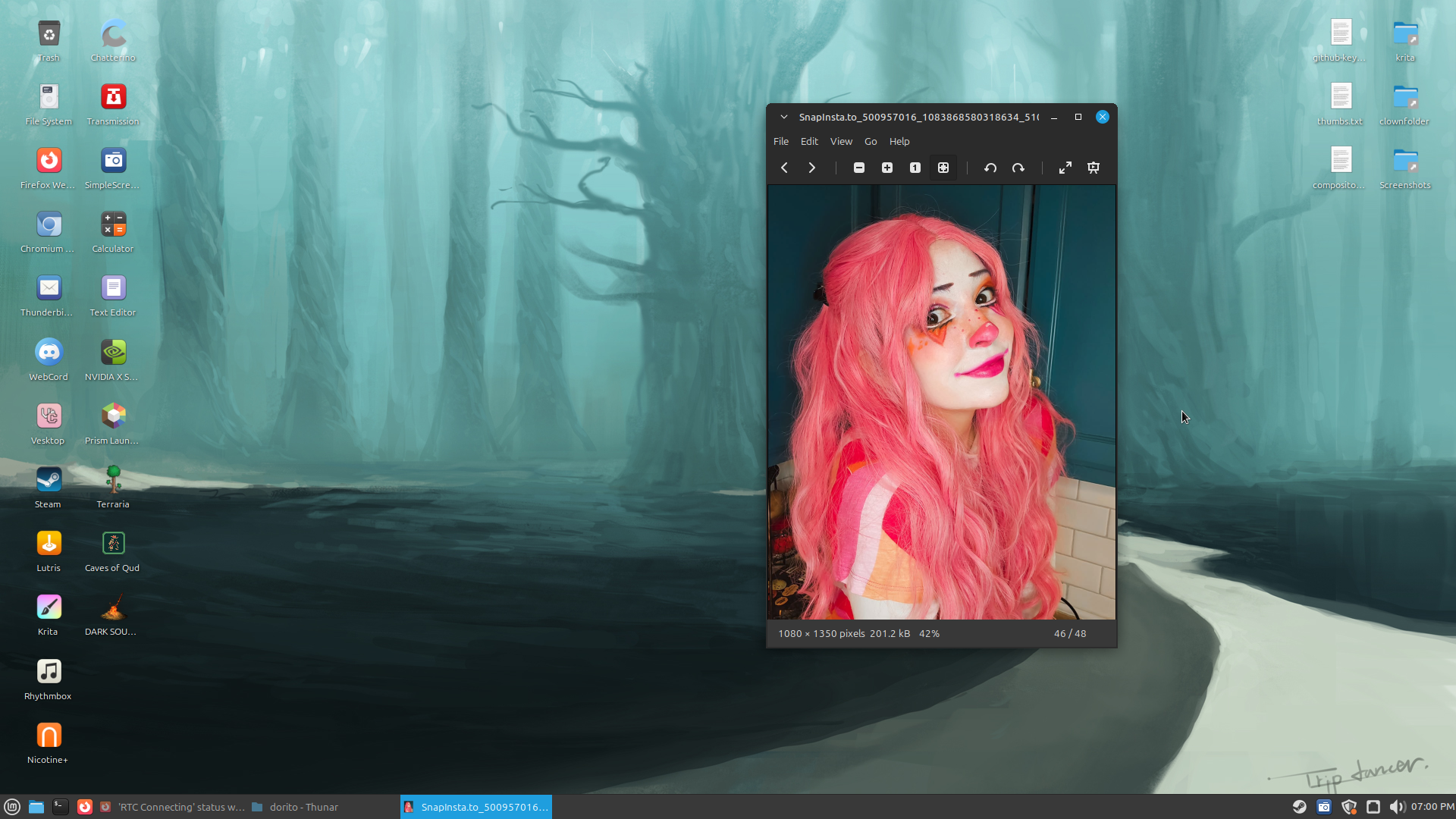
Task: Open Lutris desktop icon
Action: point(49,551)
